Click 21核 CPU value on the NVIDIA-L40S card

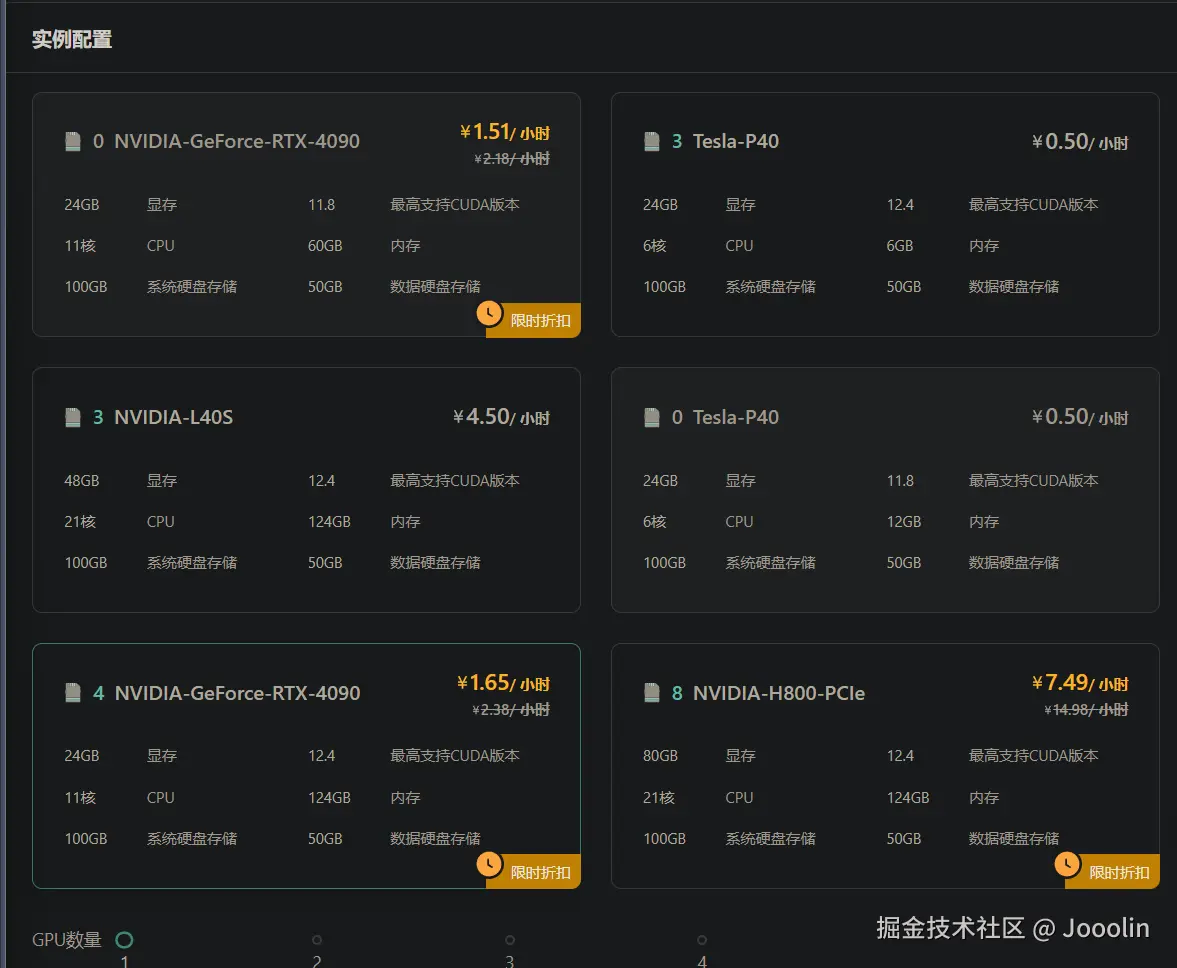point(80,522)
